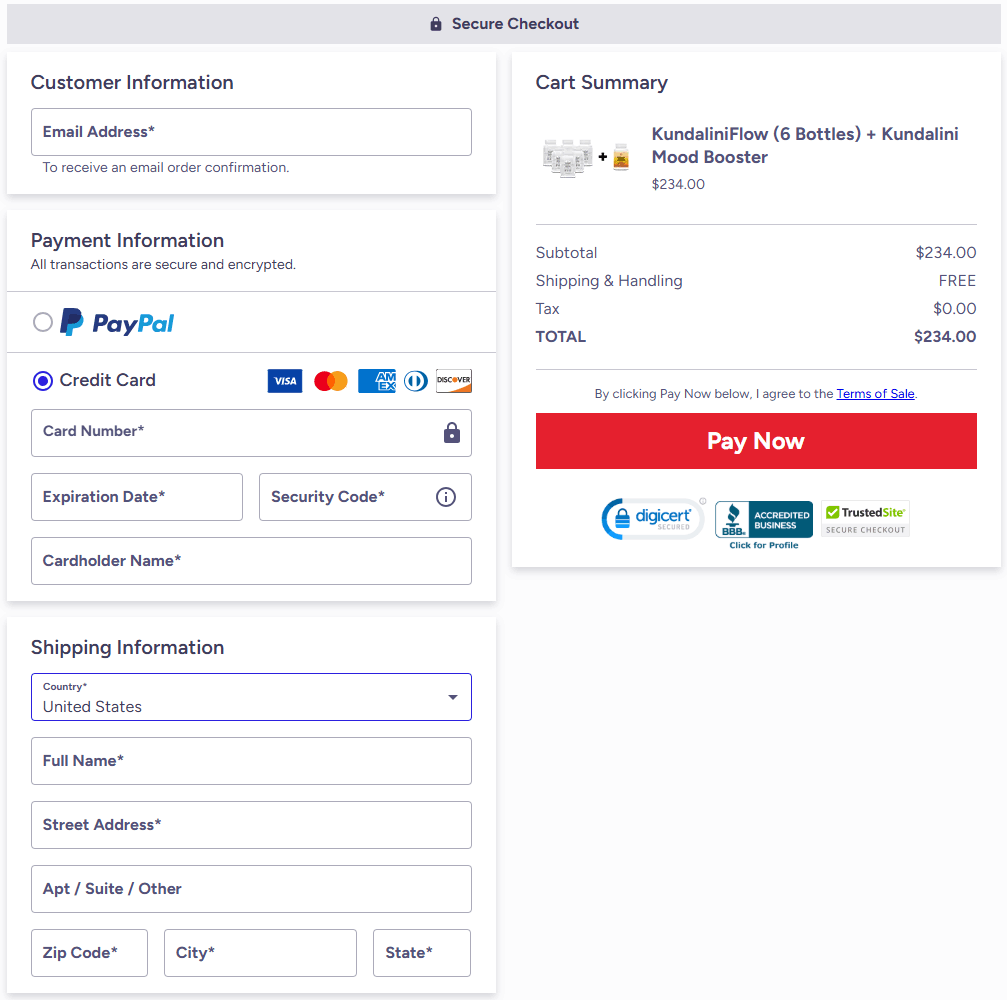The height and width of the screenshot is (1000, 1007).
Task: Click the American Express card icon
Action: coord(377,381)
